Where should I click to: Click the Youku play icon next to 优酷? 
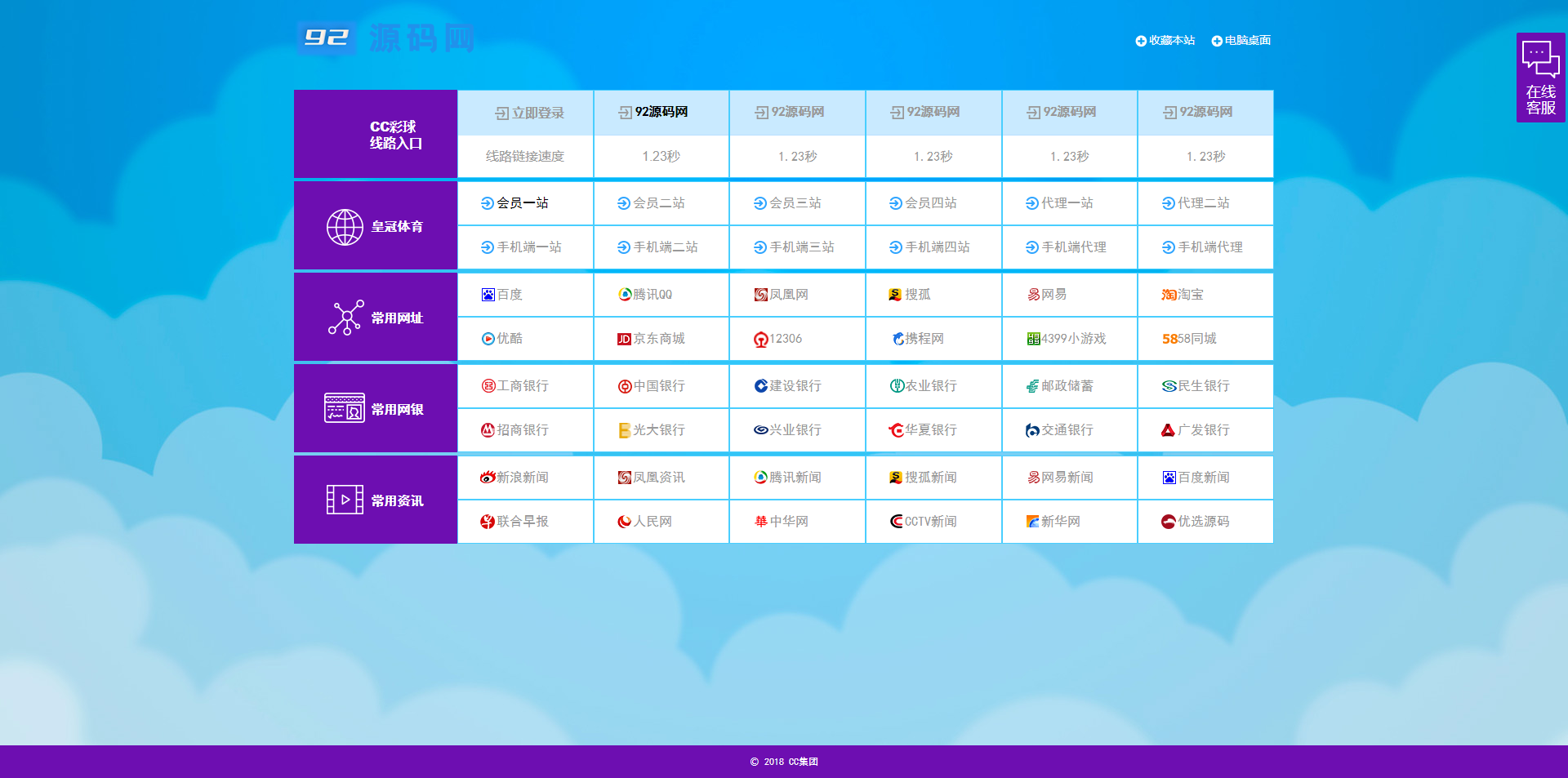[488, 339]
